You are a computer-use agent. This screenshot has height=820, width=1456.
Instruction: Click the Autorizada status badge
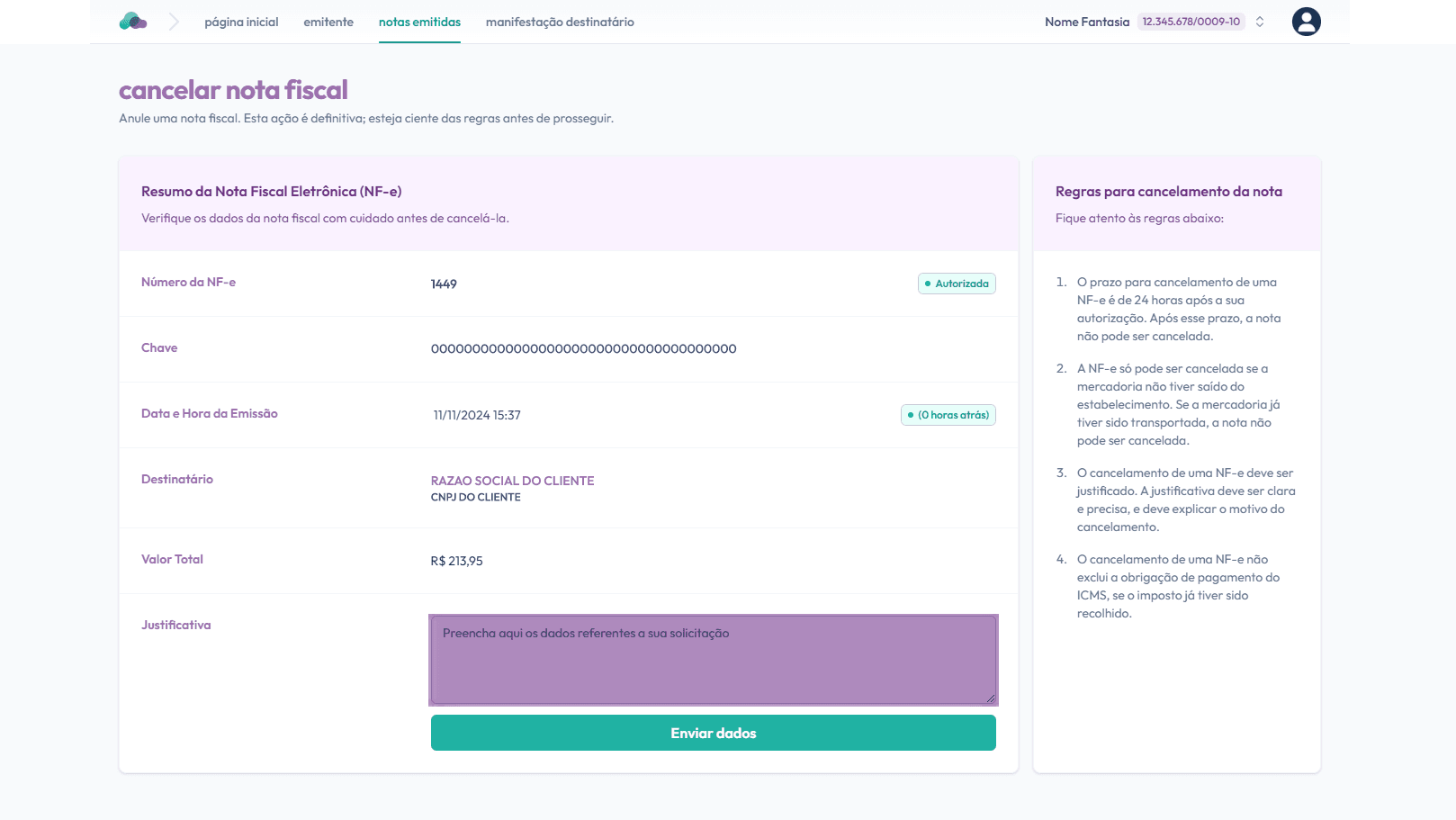pyautogui.click(x=957, y=284)
